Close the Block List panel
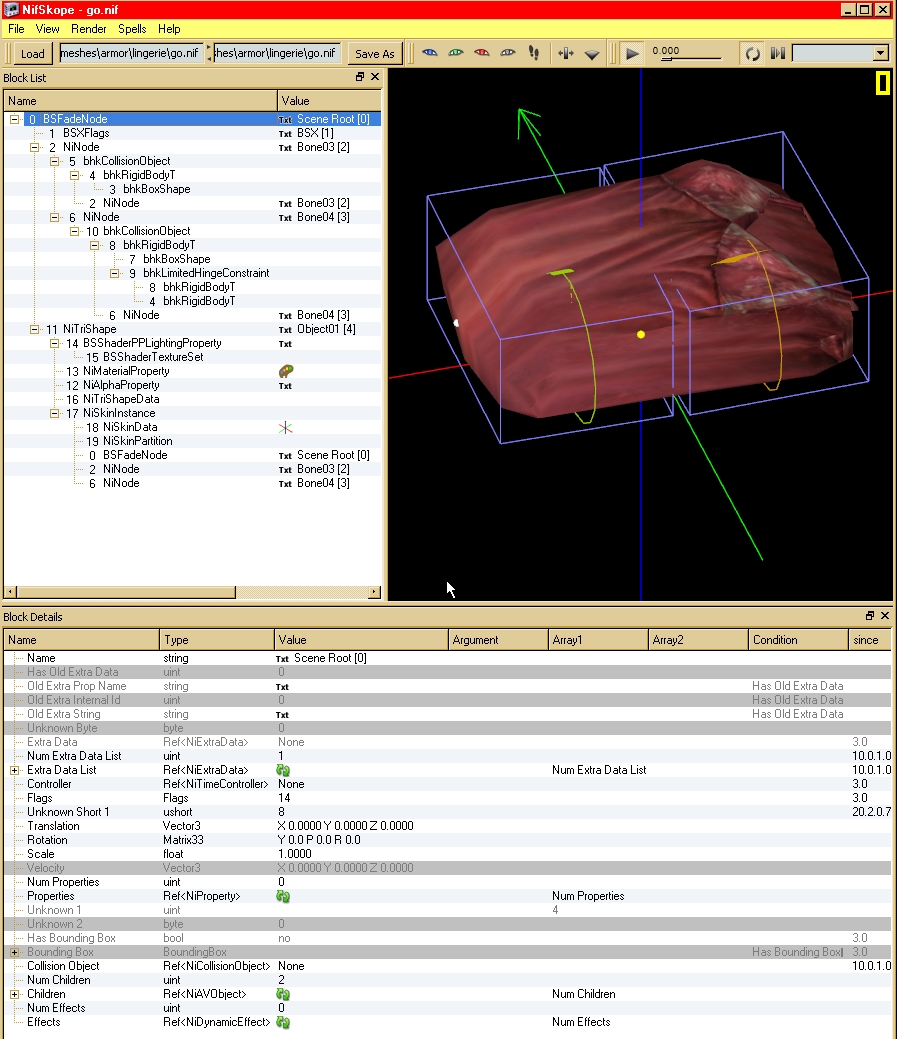Screen dimensions: 897x1039 (x=375, y=77)
